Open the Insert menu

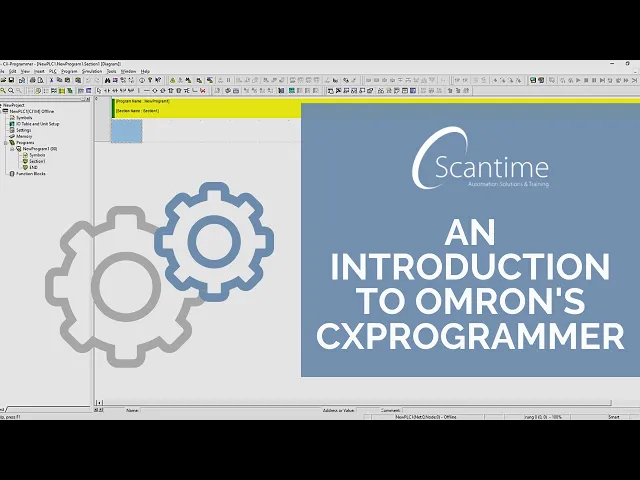[x=39, y=71]
